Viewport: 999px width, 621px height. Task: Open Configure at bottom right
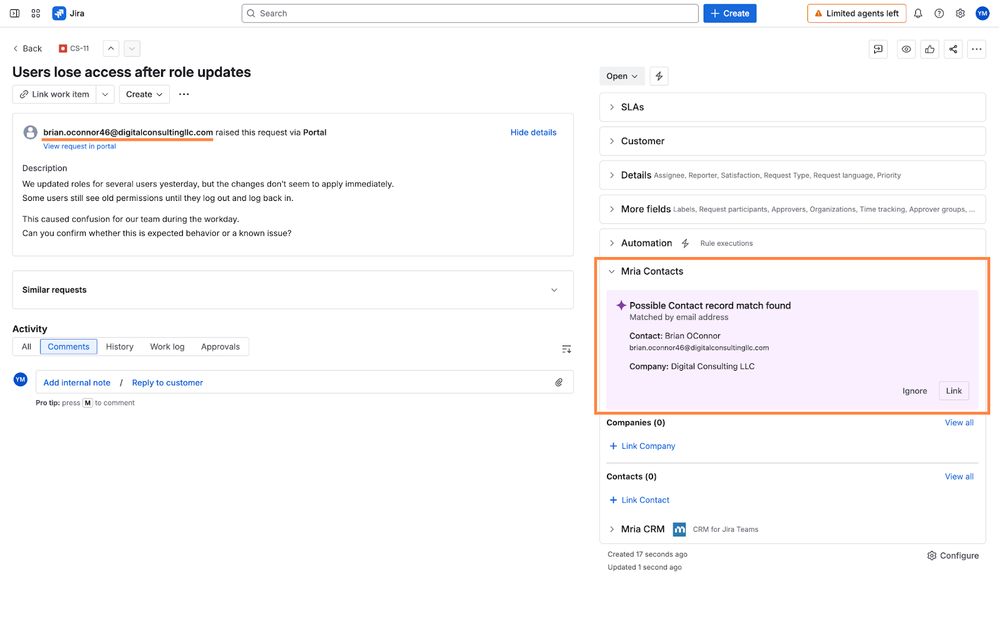tap(953, 556)
